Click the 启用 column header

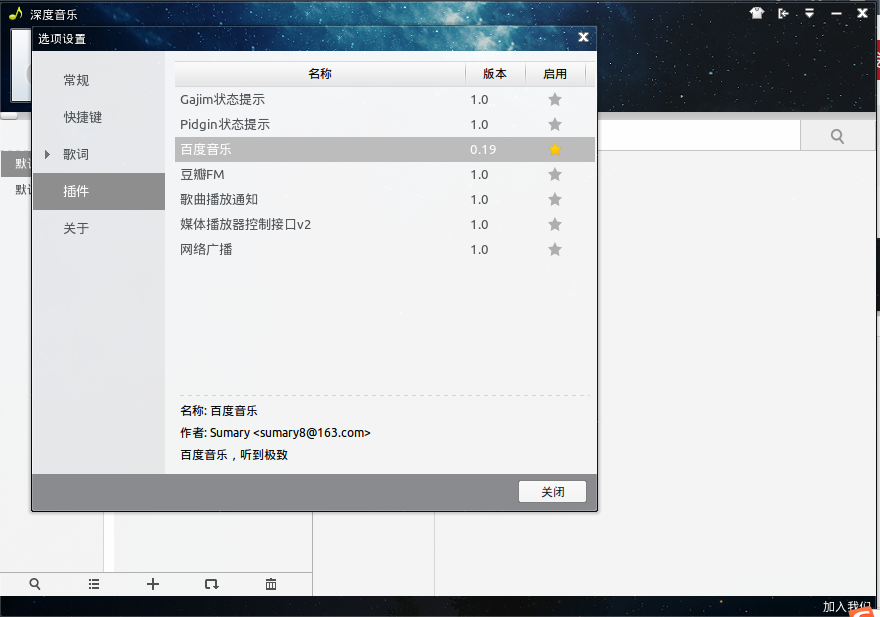click(555, 74)
